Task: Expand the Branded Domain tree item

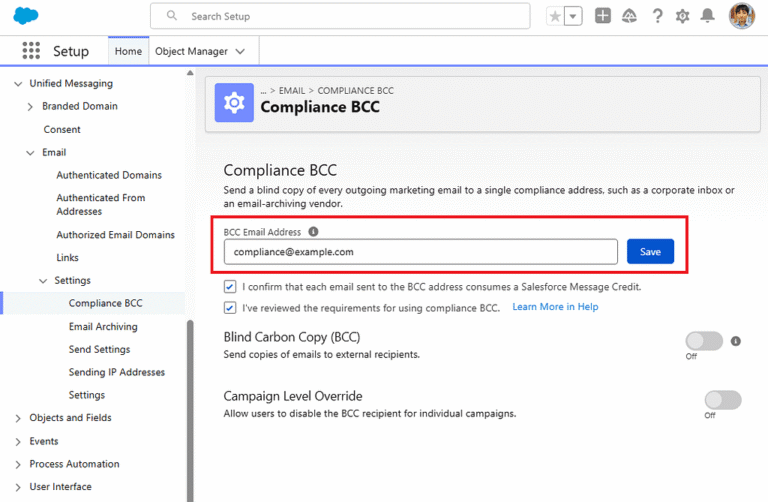Action: pos(30,106)
